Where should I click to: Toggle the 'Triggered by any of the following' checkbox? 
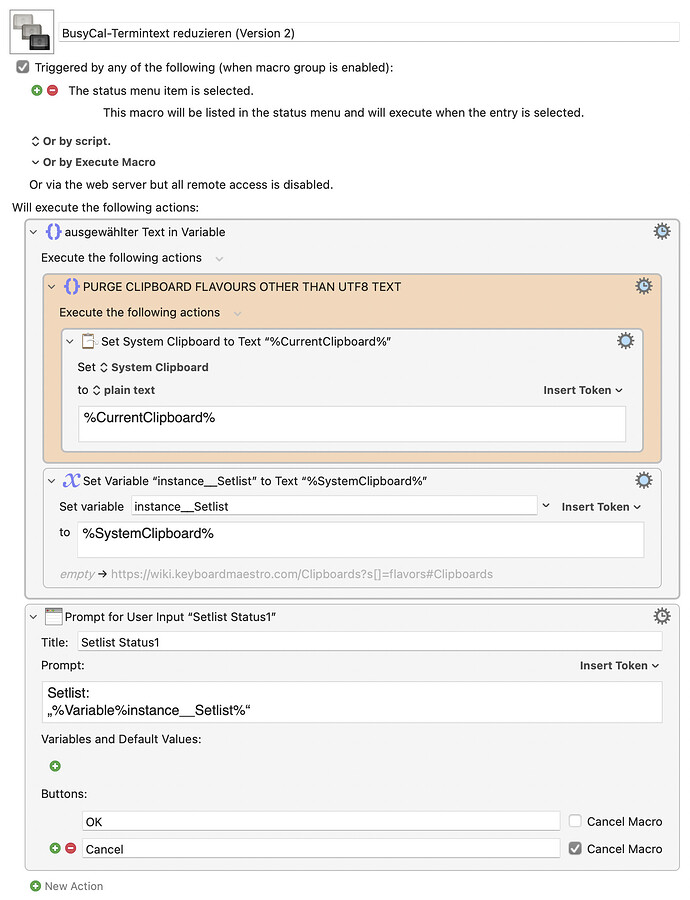point(23,68)
